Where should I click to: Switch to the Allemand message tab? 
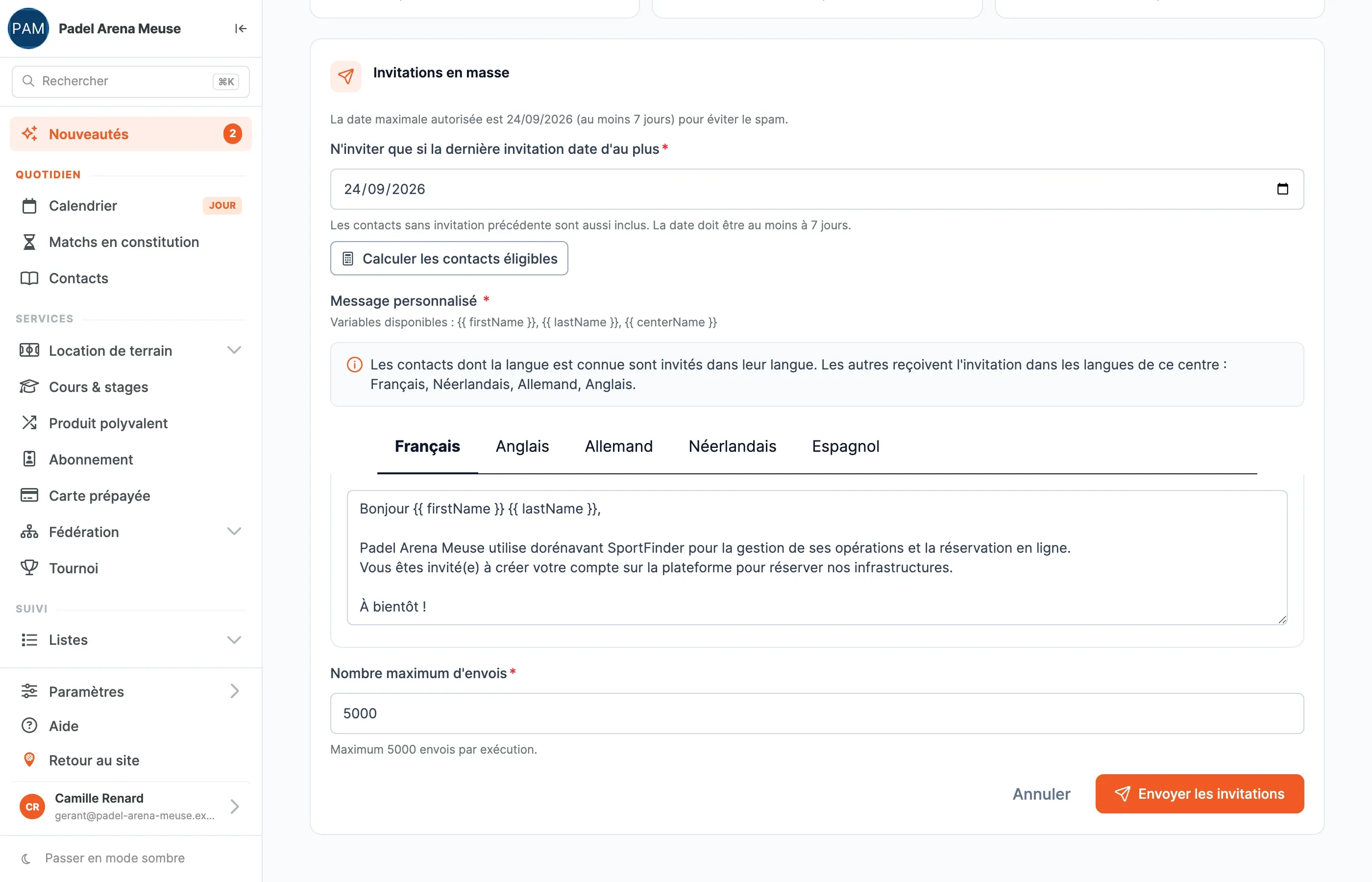(618, 446)
